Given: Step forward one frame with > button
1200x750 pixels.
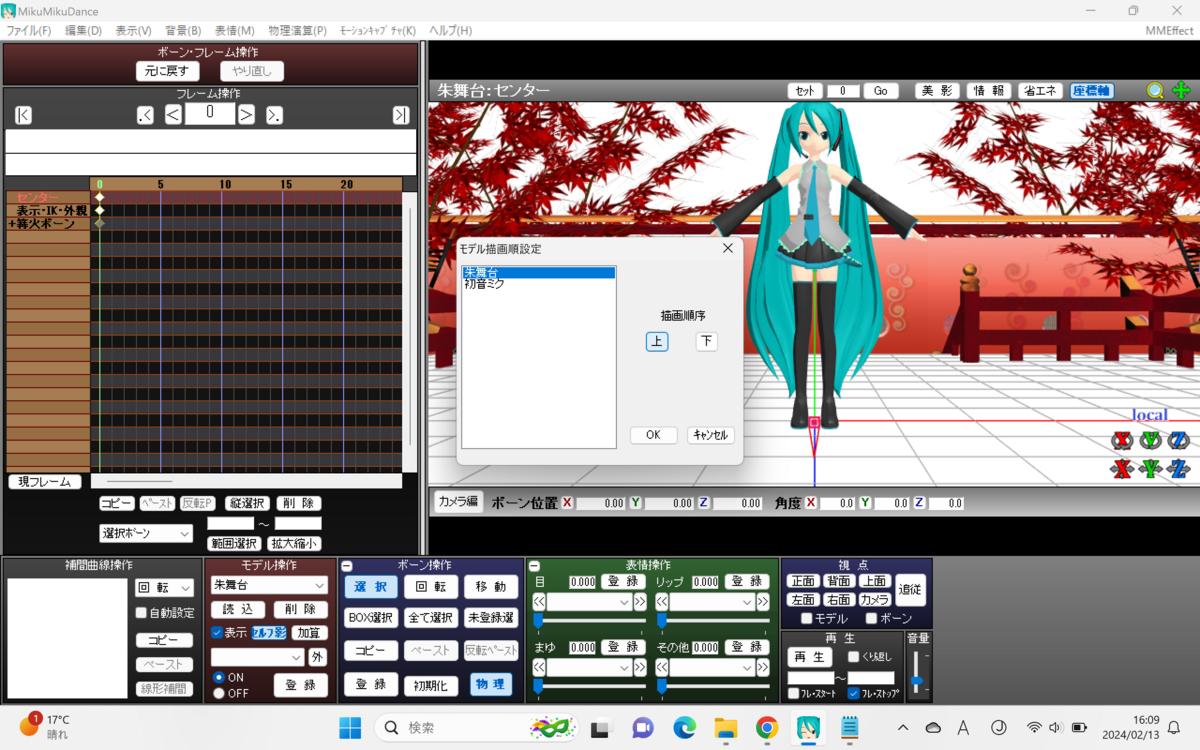Looking at the screenshot, I should [x=246, y=115].
